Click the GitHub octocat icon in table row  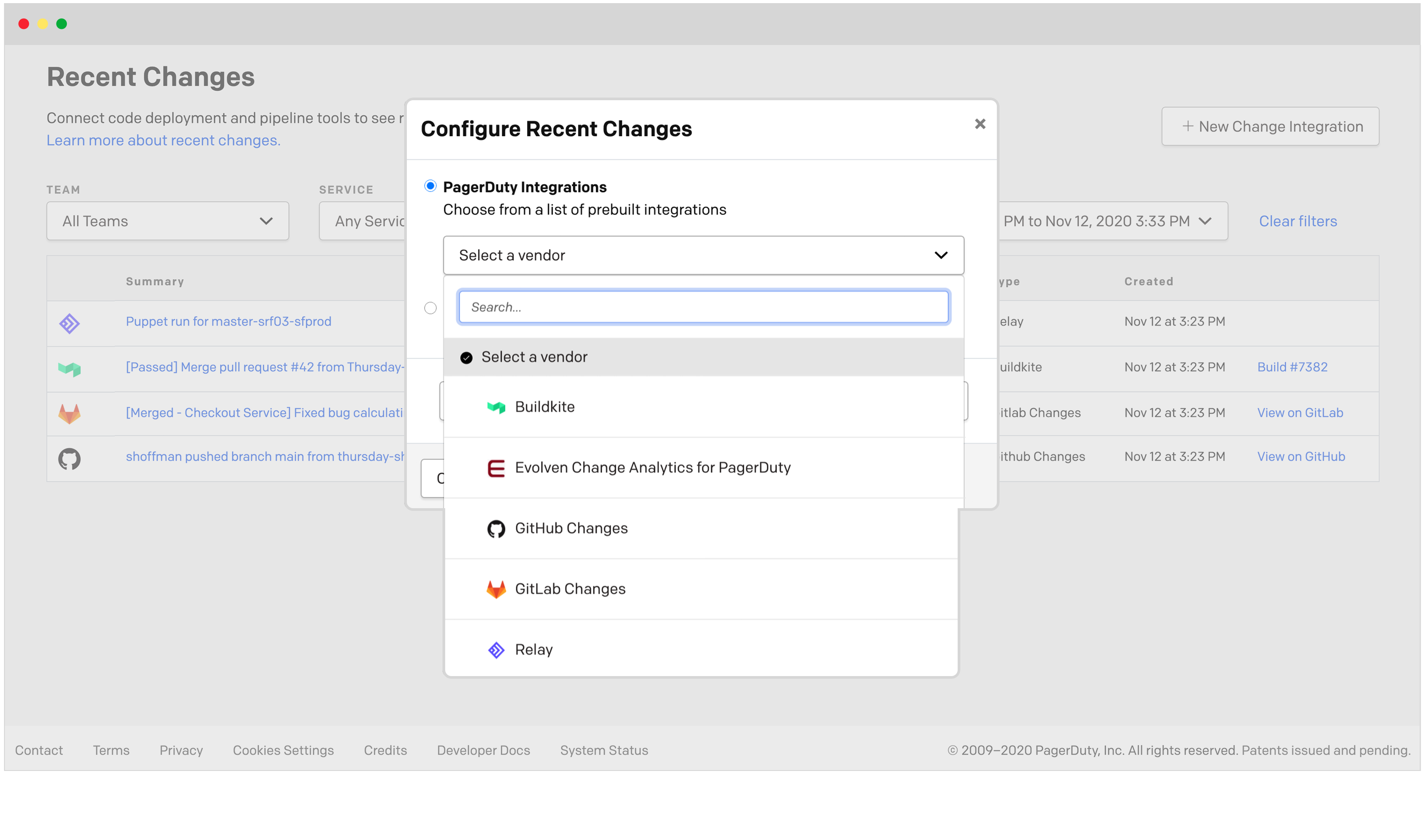[x=69, y=458]
